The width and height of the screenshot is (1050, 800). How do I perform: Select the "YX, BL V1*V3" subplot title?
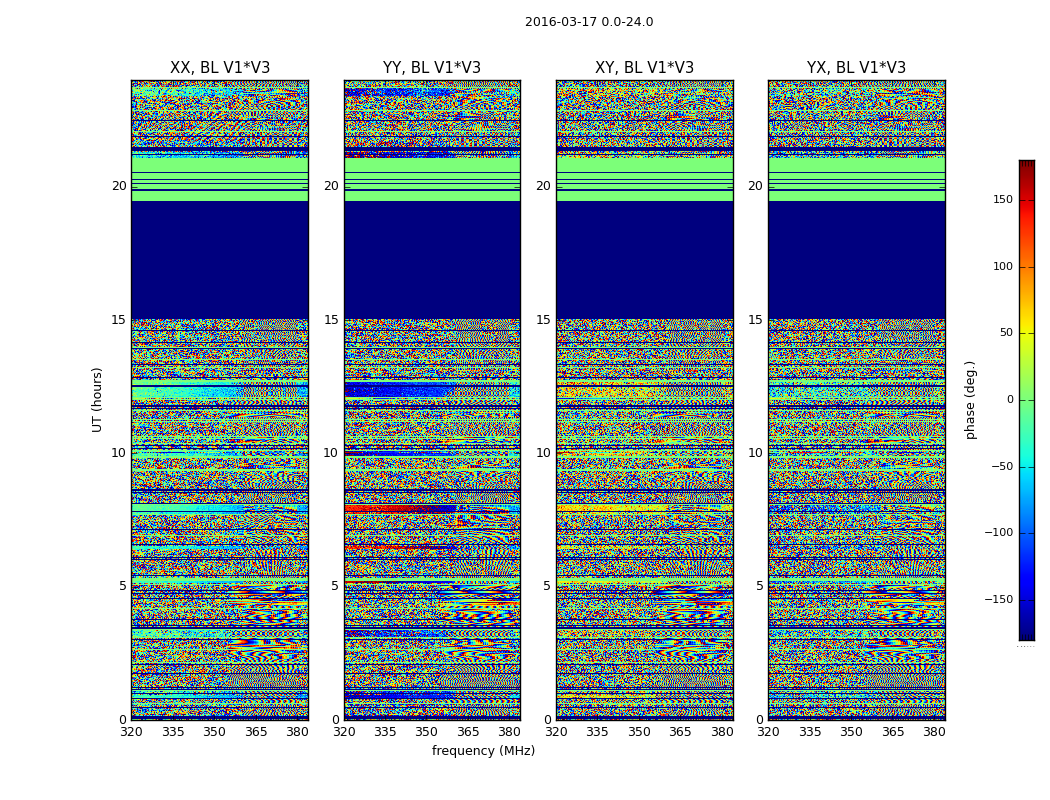(856, 68)
